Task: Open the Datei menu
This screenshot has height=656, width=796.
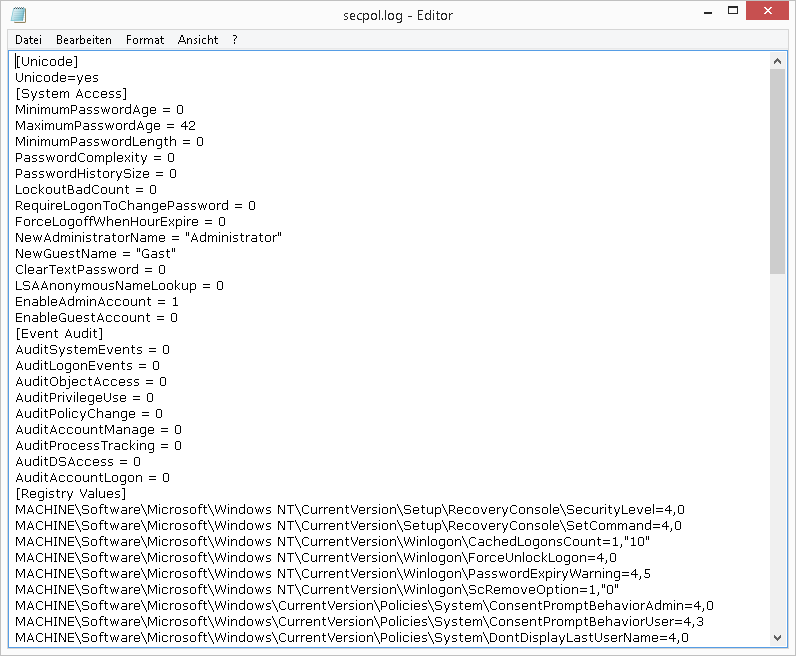Action: pos(28,40)
